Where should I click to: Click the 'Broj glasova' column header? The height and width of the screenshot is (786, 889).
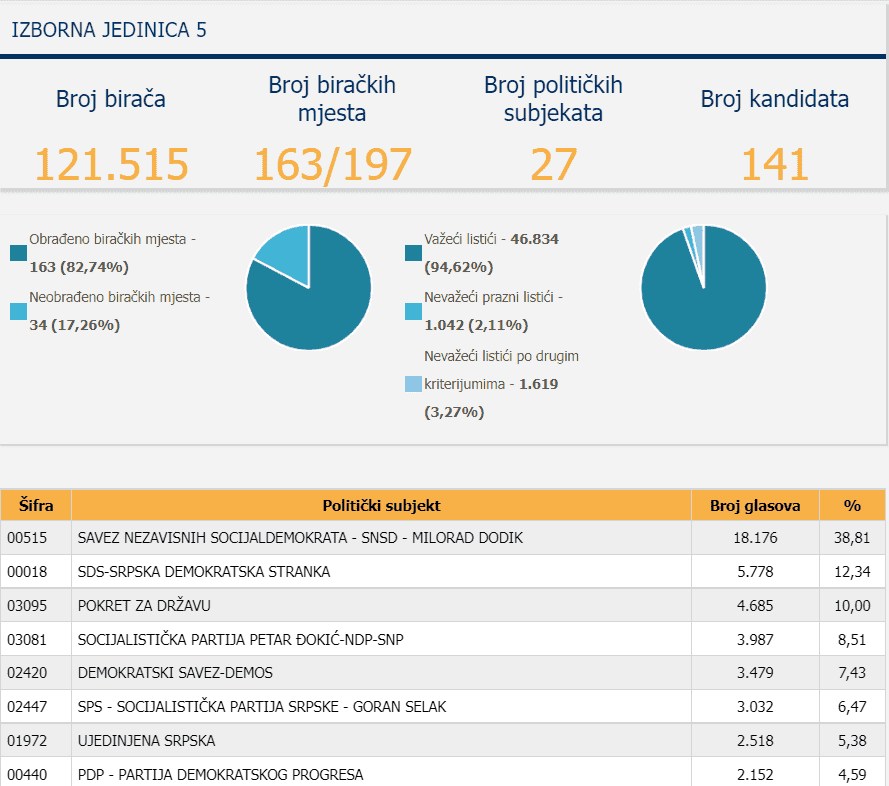[x=755, y=506]
